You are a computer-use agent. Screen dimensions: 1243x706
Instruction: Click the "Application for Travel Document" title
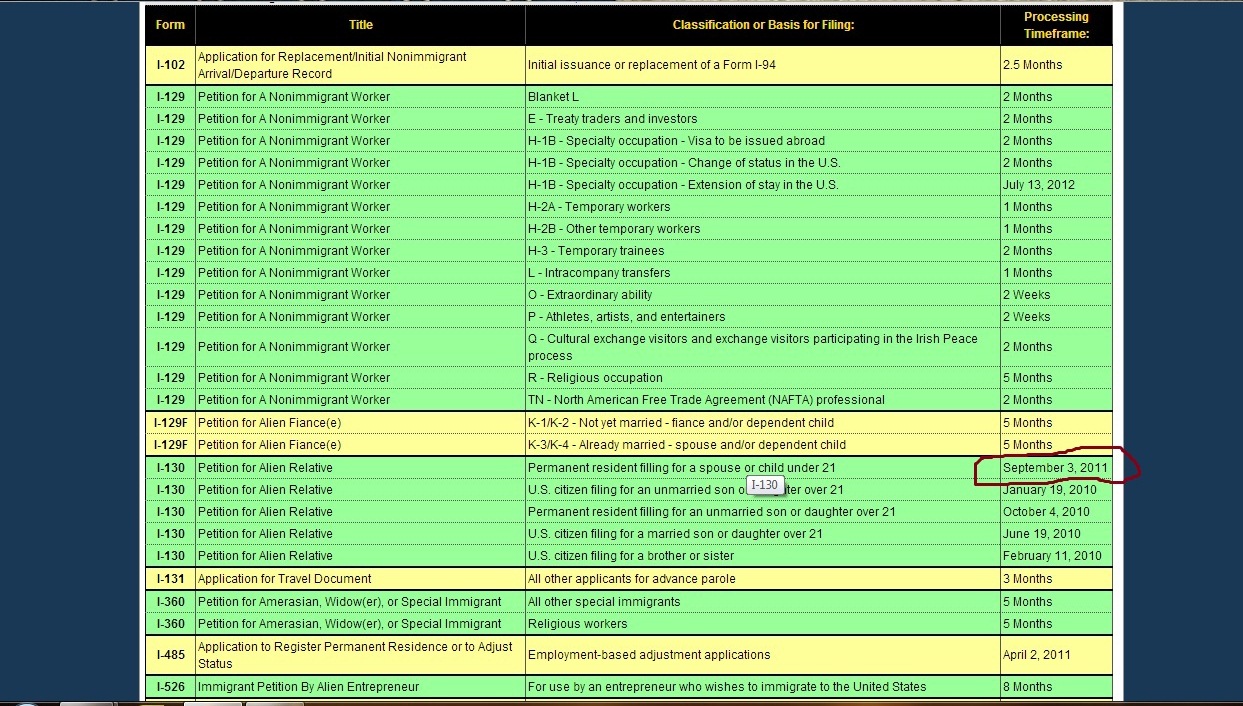285,579
